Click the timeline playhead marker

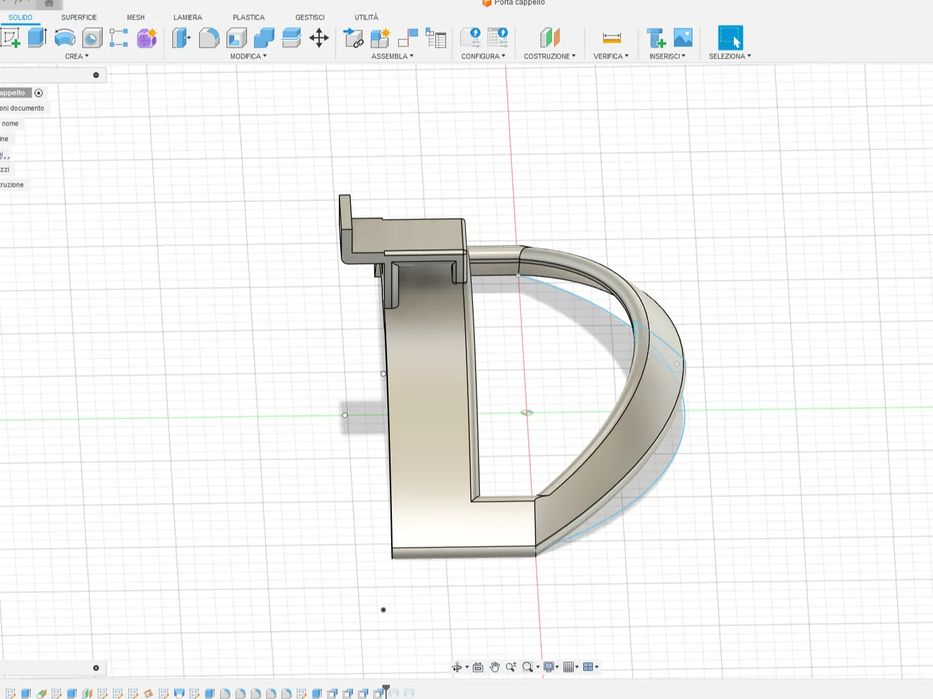[x=386, y=688]
